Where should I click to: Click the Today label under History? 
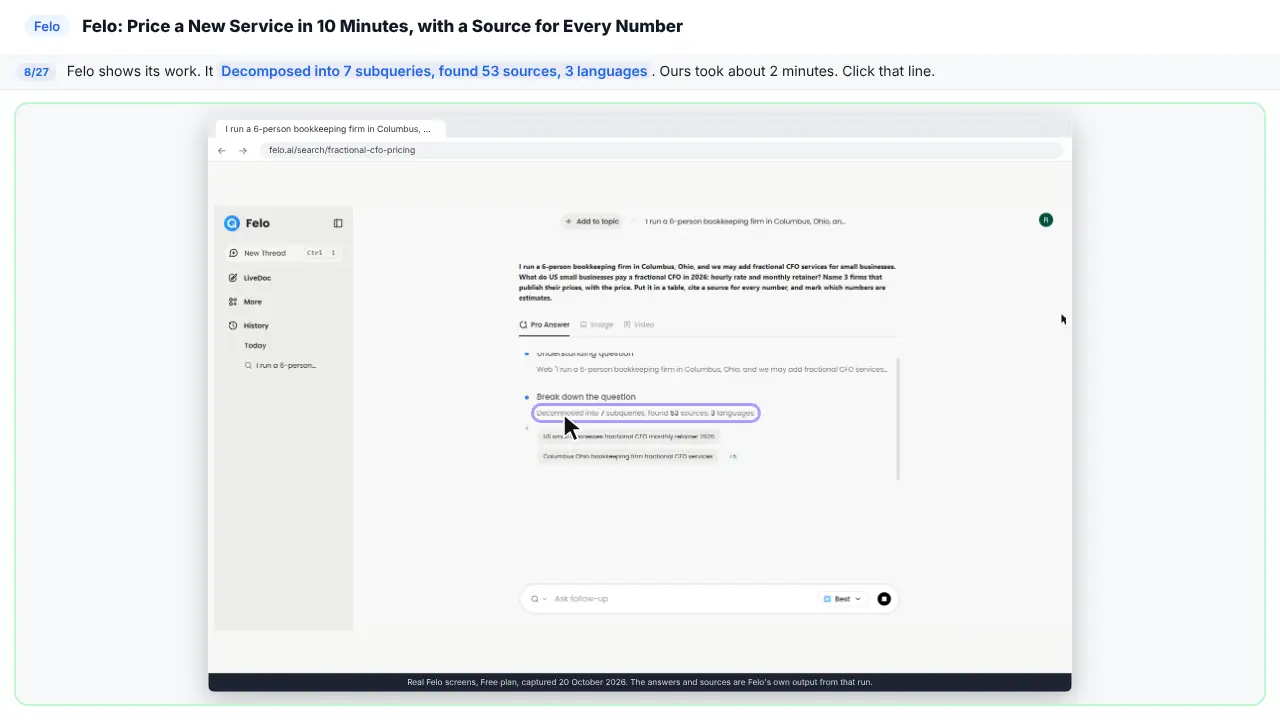(255, 346)
